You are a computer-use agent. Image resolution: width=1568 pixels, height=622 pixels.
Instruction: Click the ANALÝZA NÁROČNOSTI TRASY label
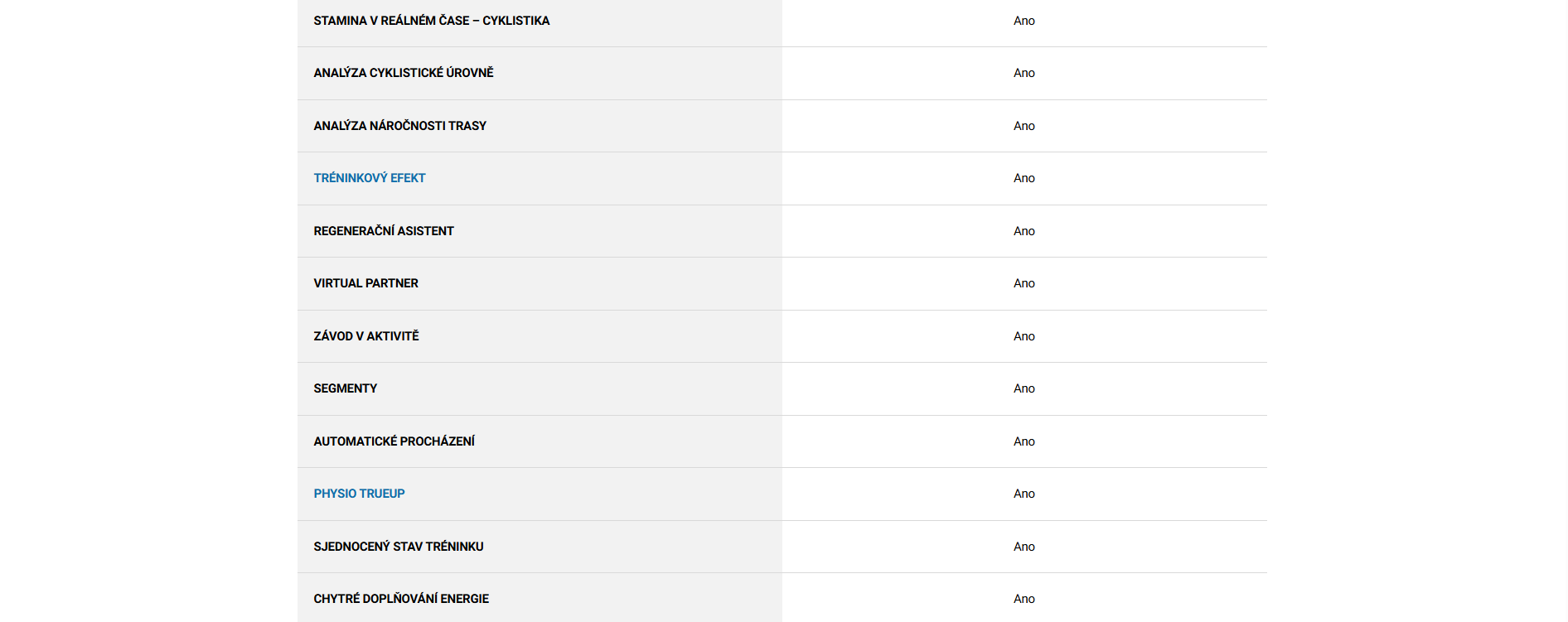coord(399,126)
